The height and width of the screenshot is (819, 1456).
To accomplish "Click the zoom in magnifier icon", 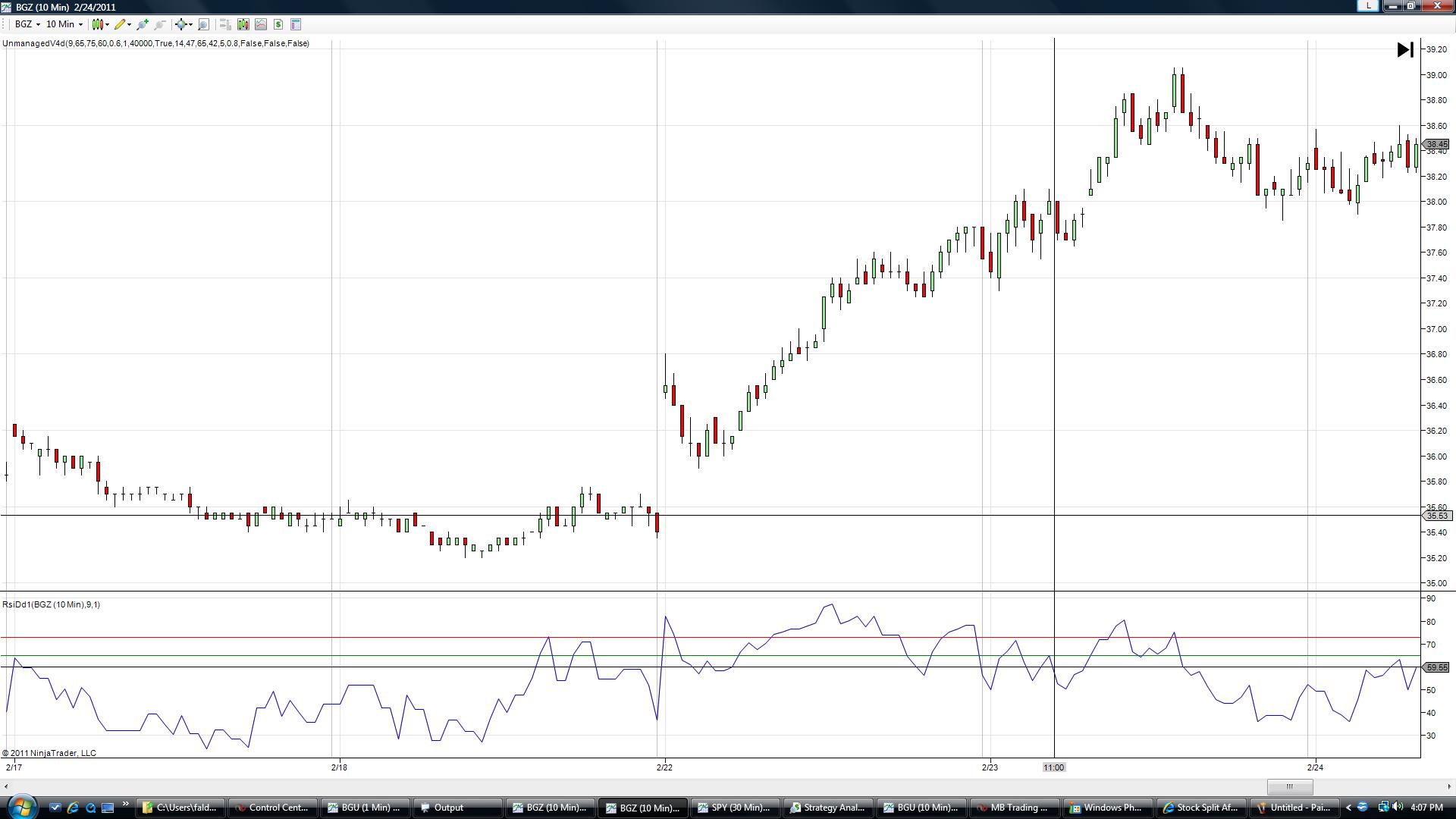I will [143, 24].
